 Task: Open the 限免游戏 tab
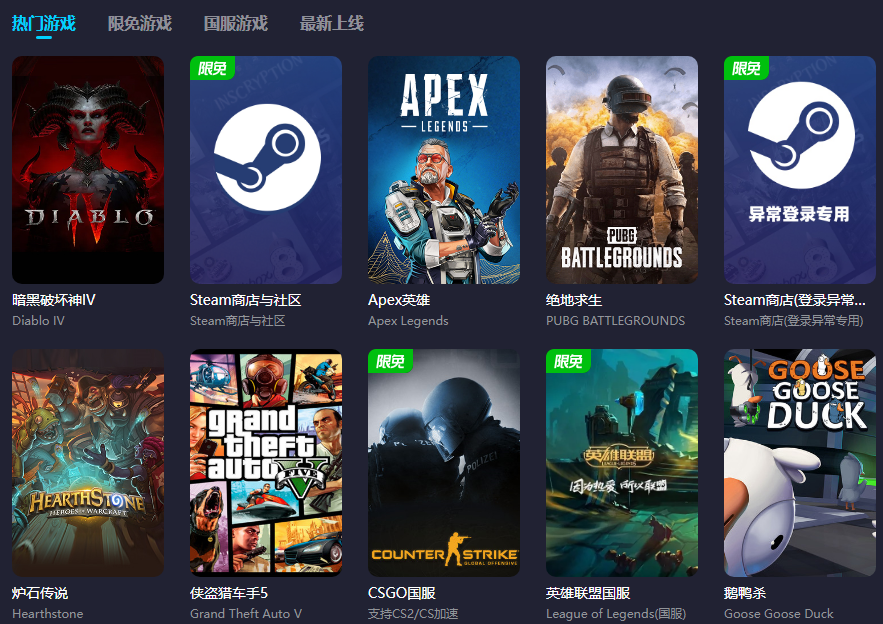point(140,24)
